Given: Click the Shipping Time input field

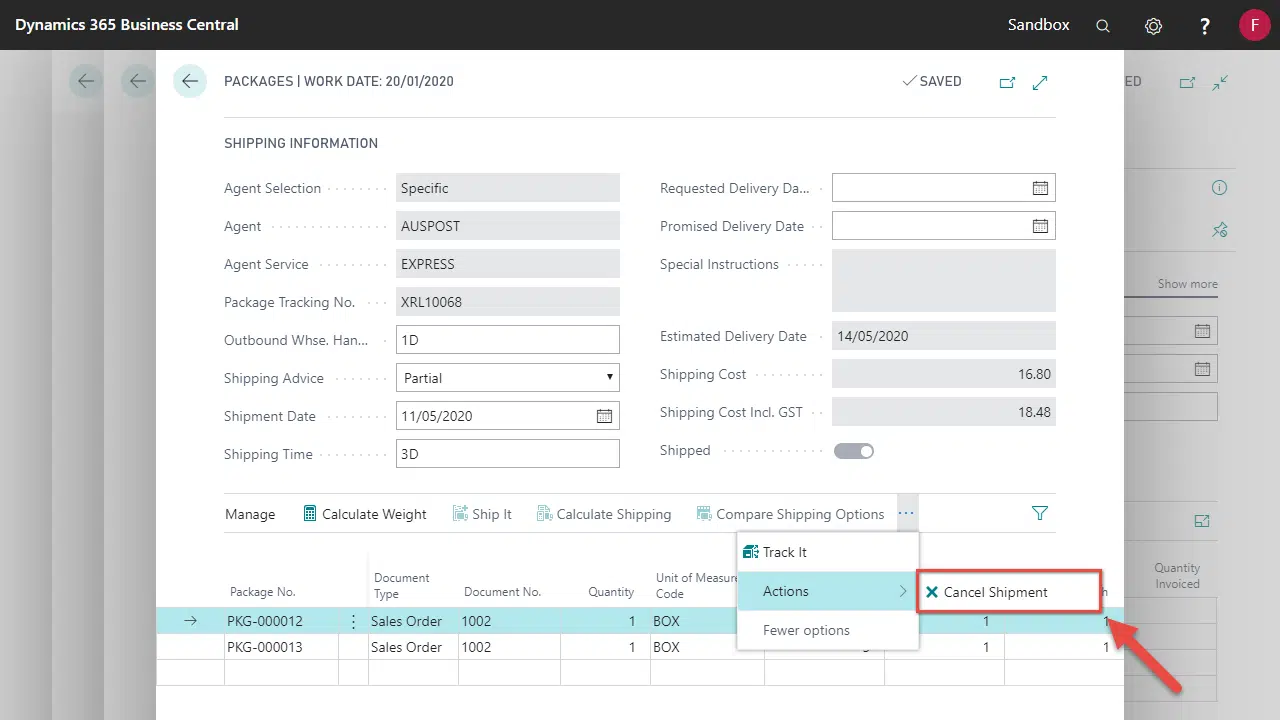Looking at the screenshot, I should (508, 454).
